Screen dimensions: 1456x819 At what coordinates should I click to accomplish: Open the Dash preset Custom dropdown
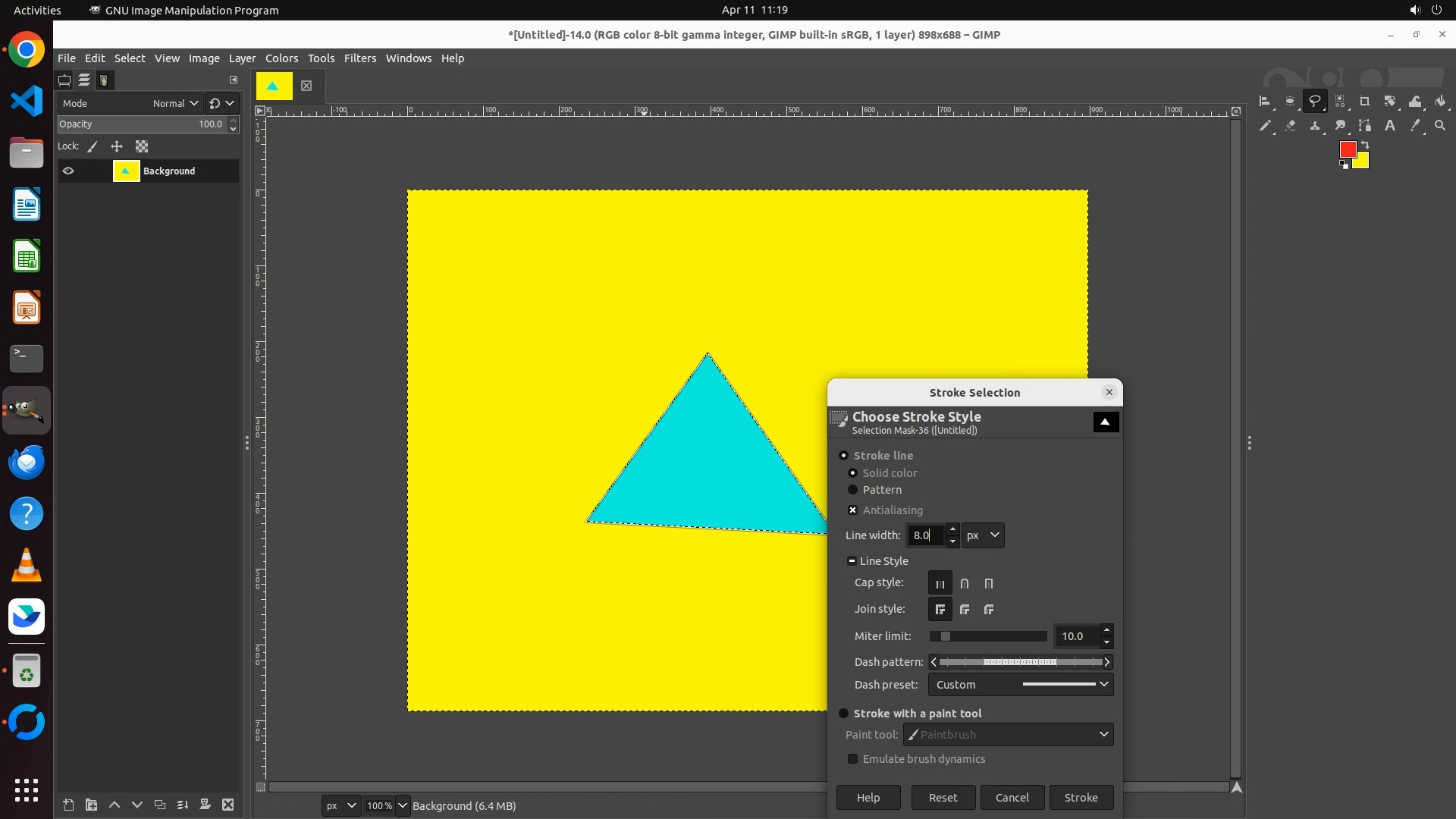(x=1021, y=685)
